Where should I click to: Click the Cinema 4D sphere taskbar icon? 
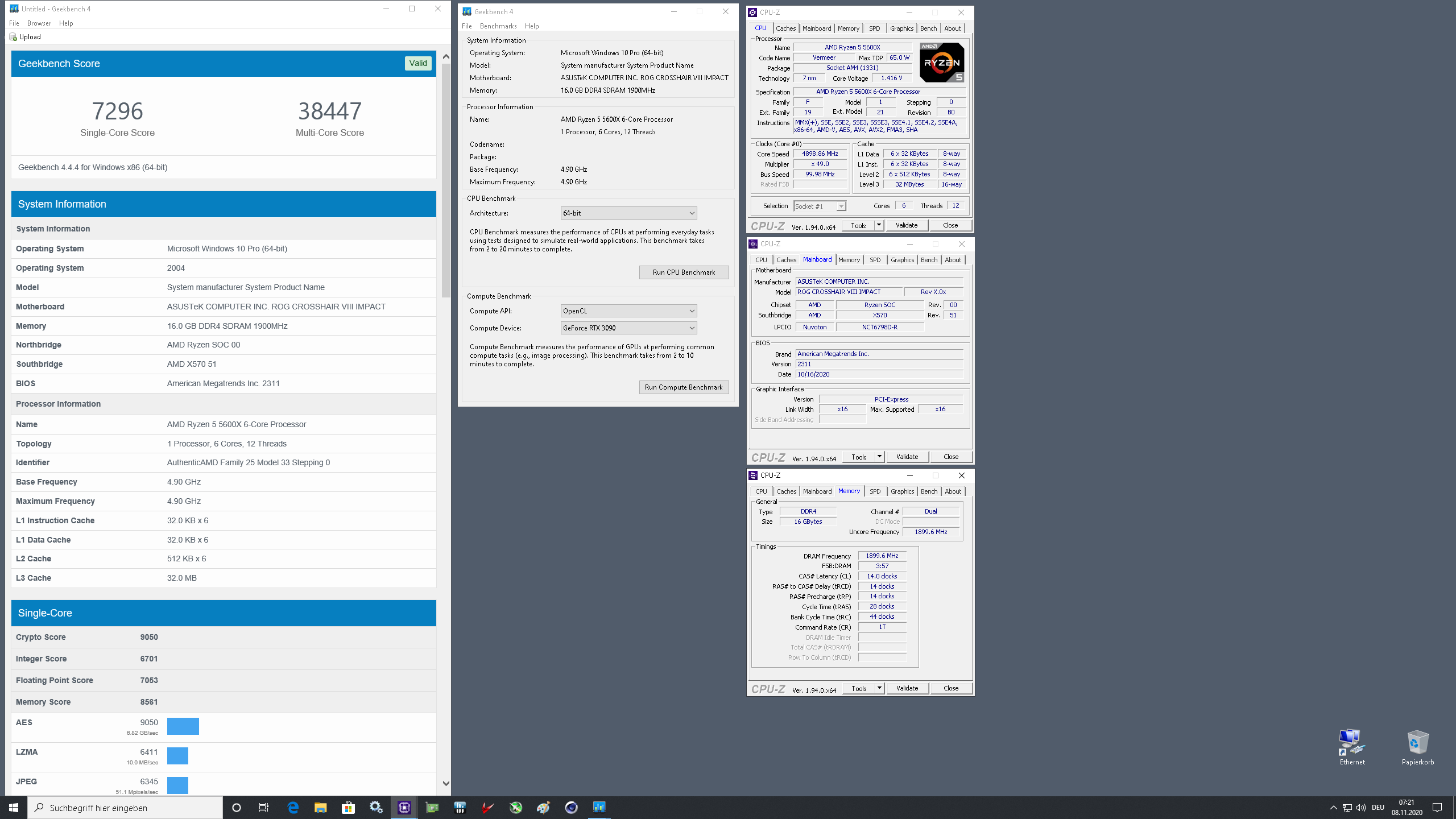(x=571, y=807)
